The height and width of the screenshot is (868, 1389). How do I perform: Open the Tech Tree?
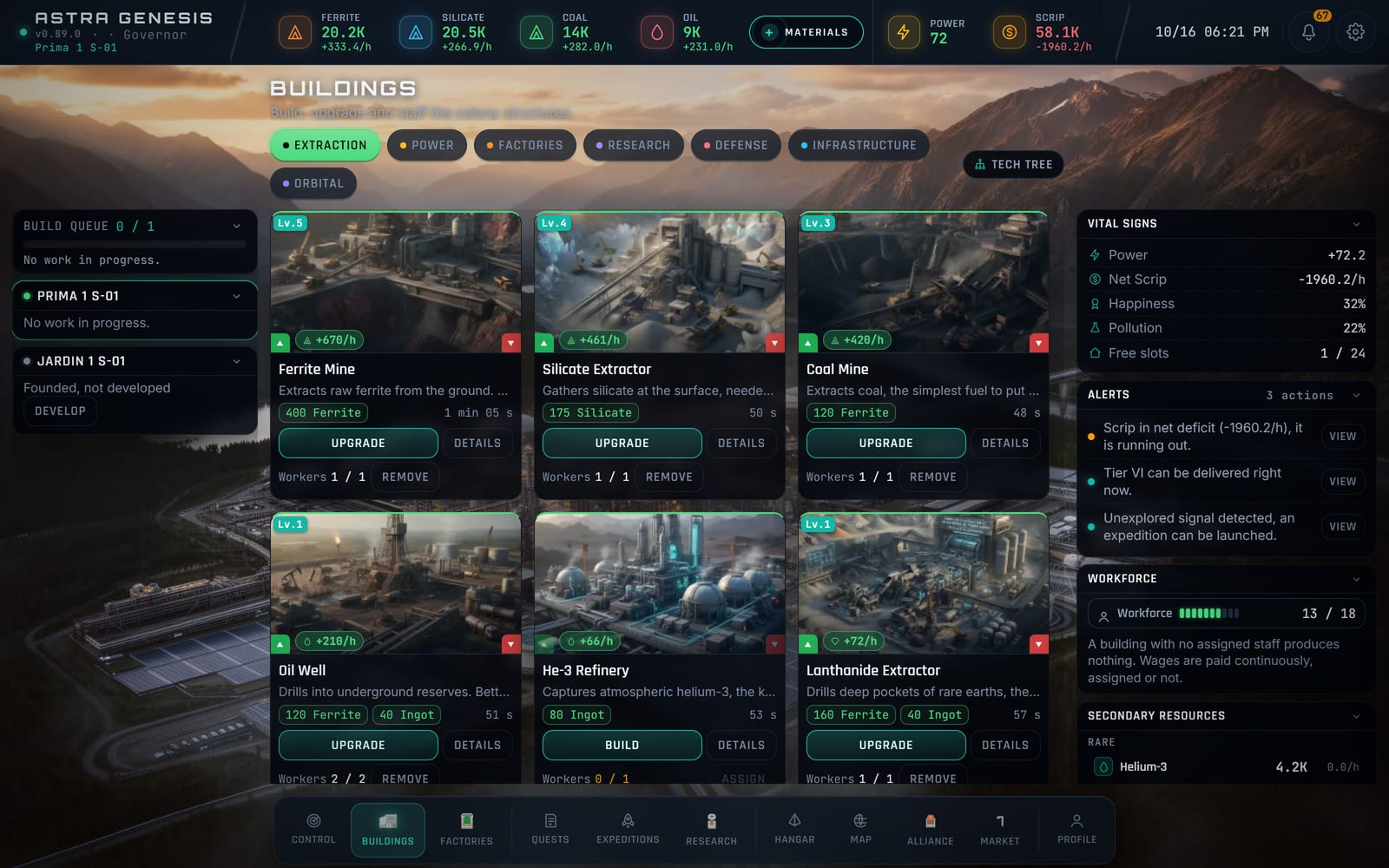(x=1013, y=164)
